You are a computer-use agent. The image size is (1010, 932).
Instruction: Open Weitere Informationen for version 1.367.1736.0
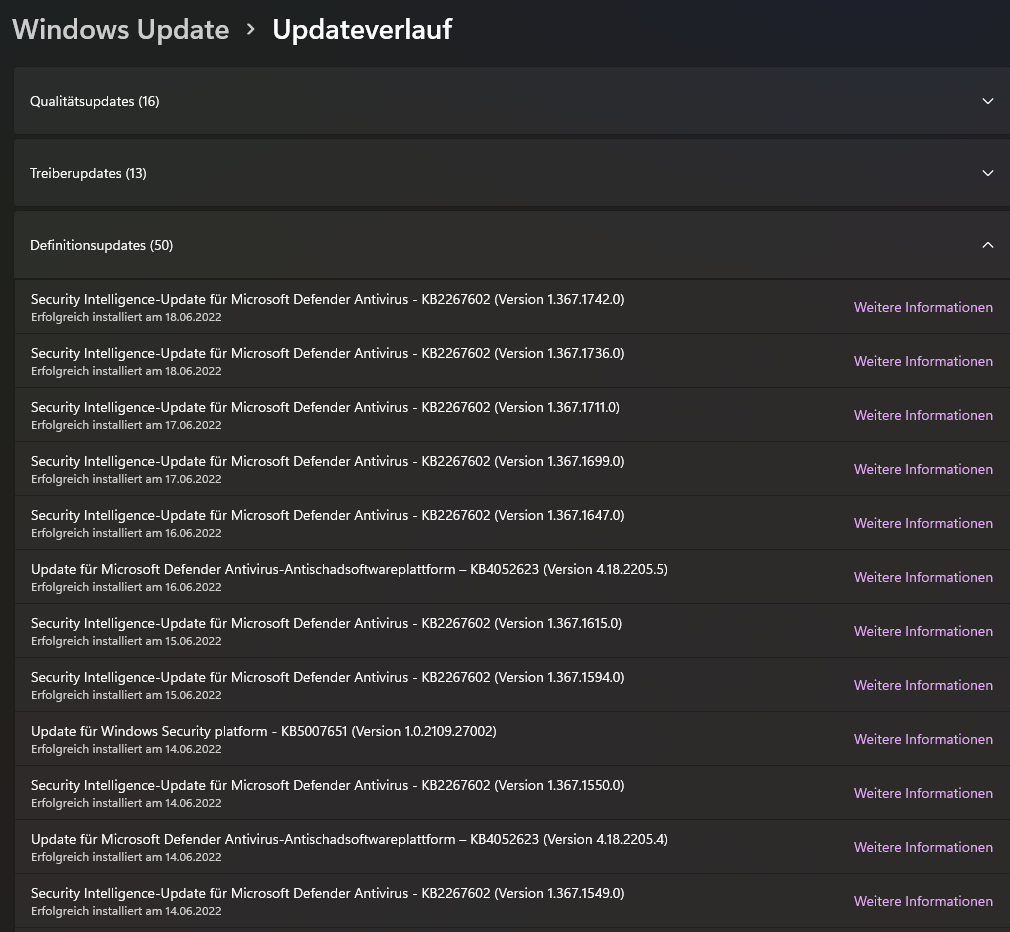pos(923,361)
